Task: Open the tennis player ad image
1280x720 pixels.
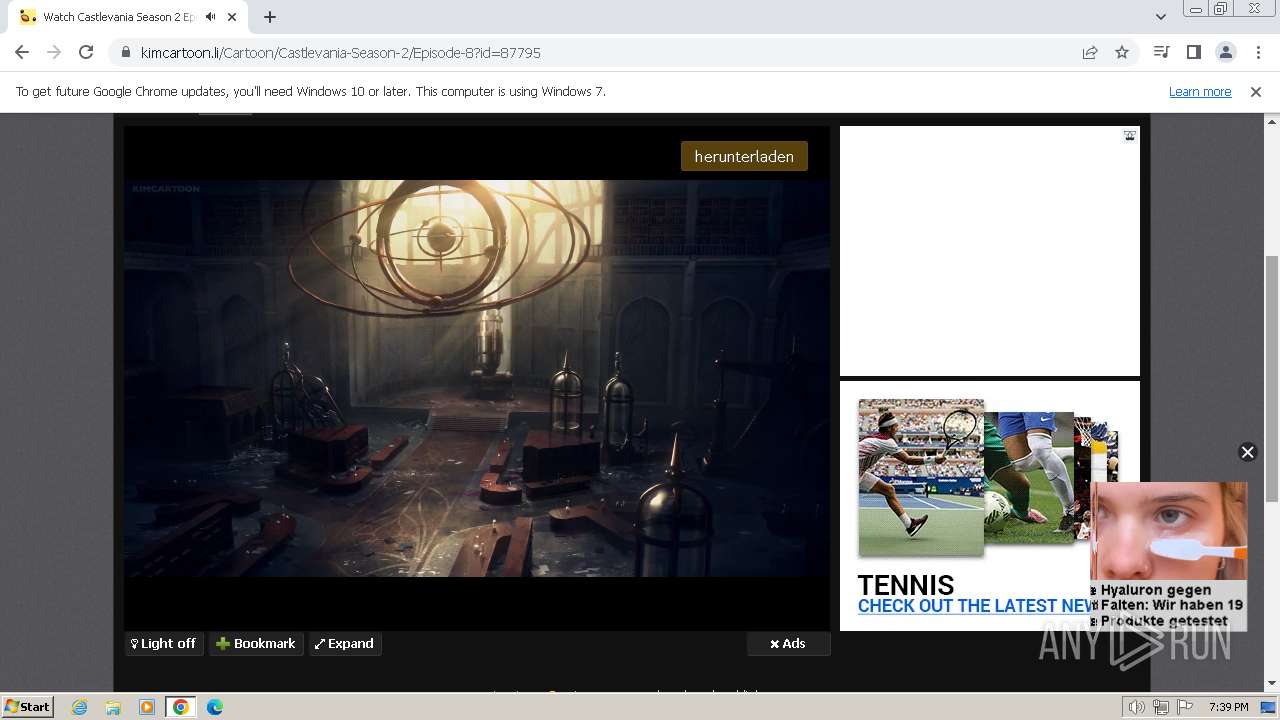Action: [921, 478]
